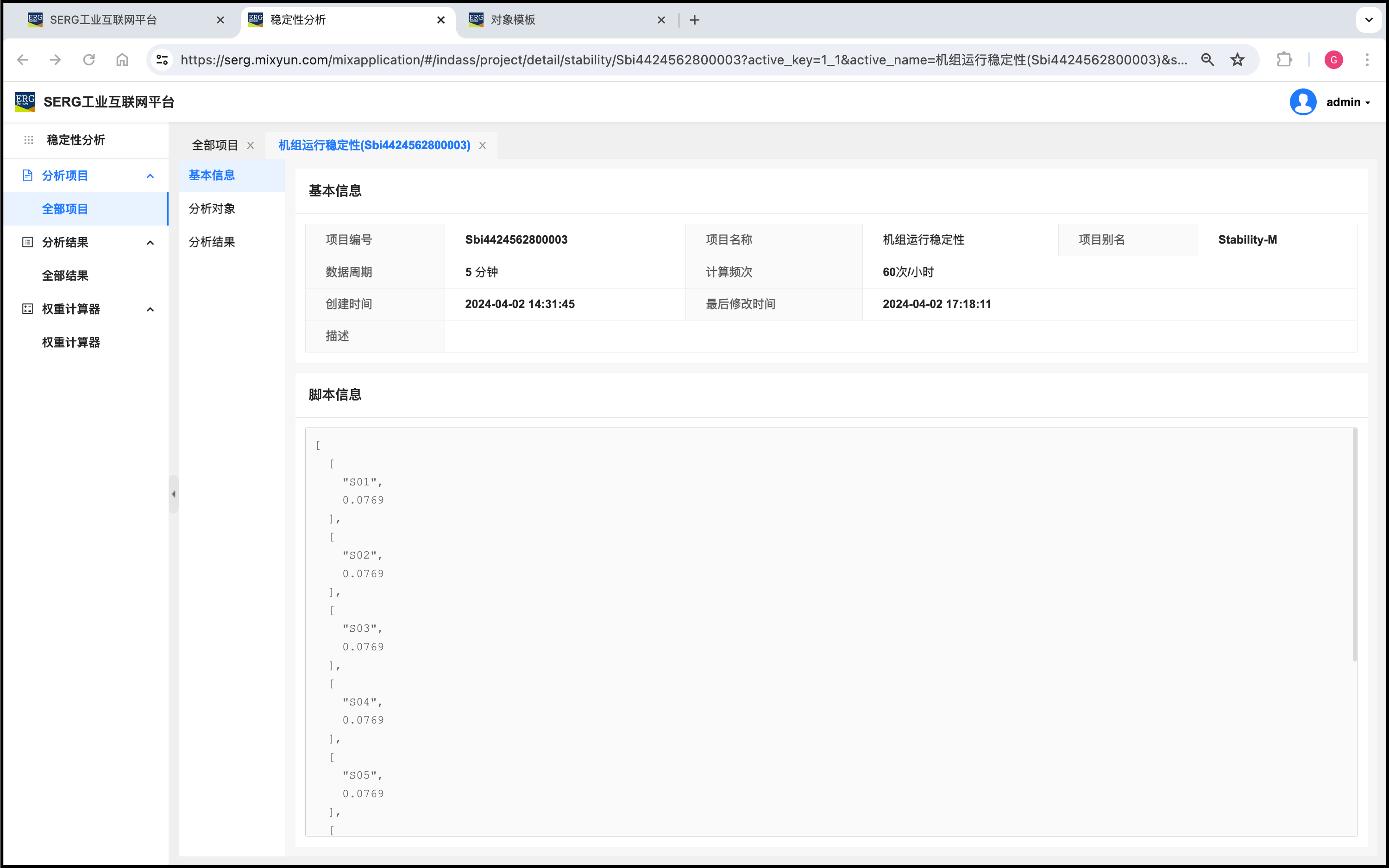The image size is (1389, 868).
Task: Click the 分析结果 list icon in sidebar
Action: (x=27, y=242)
